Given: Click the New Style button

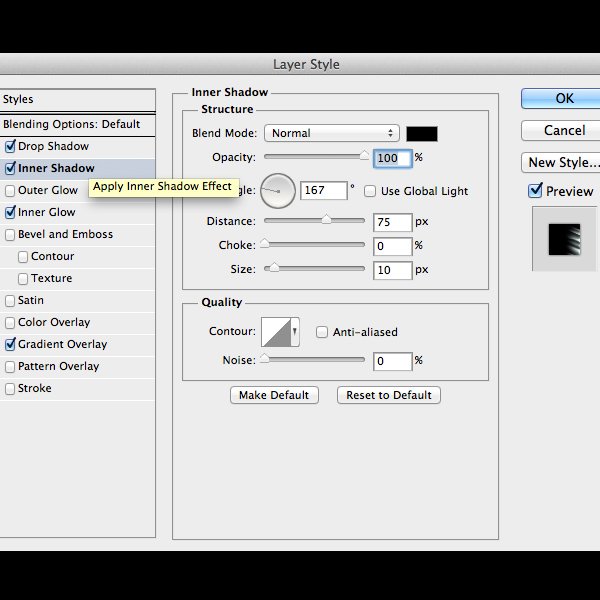Looking at the screenshot, I should coord(561,163).
